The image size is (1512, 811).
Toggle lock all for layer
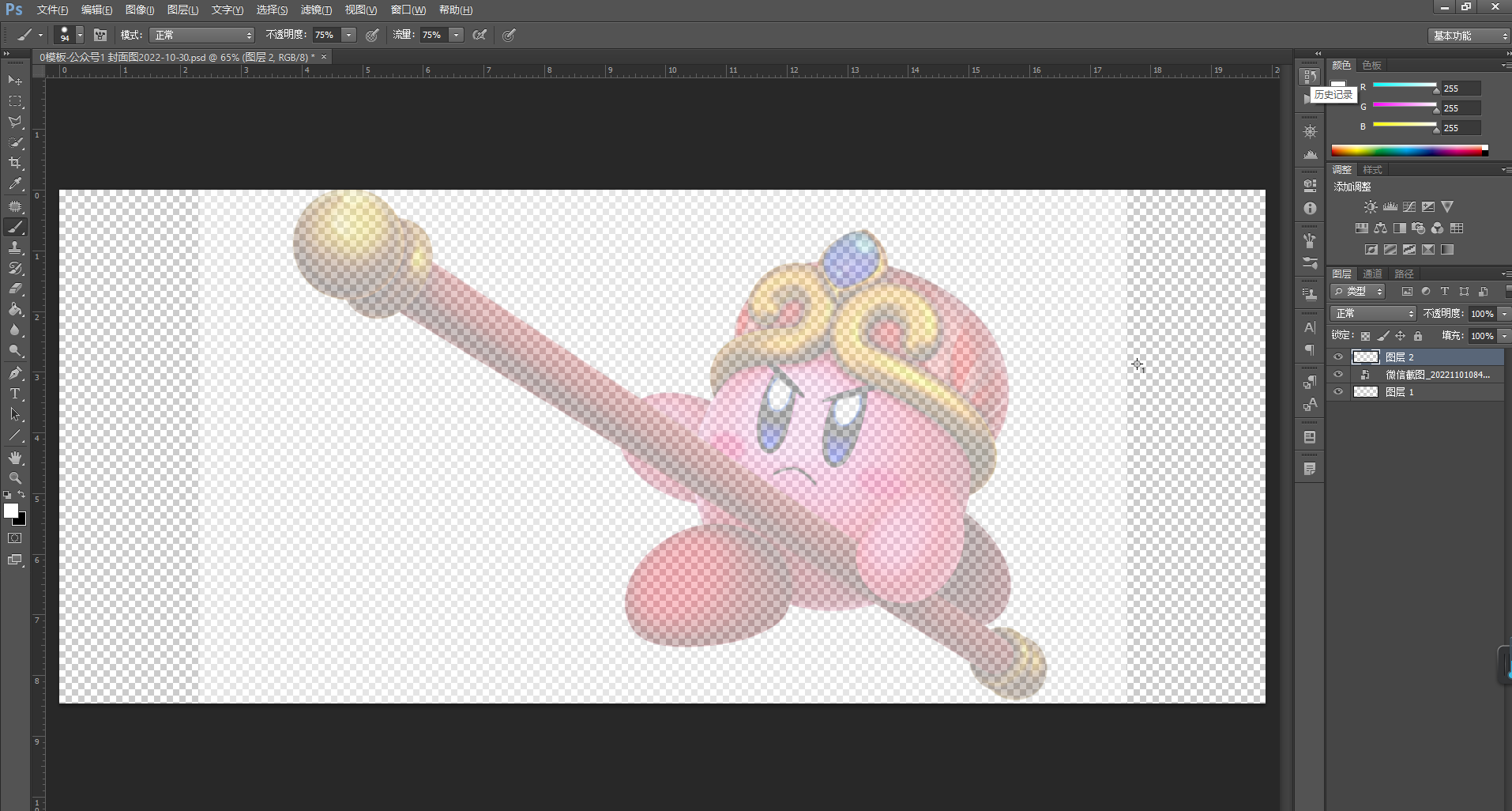[x=1418, y=336]
